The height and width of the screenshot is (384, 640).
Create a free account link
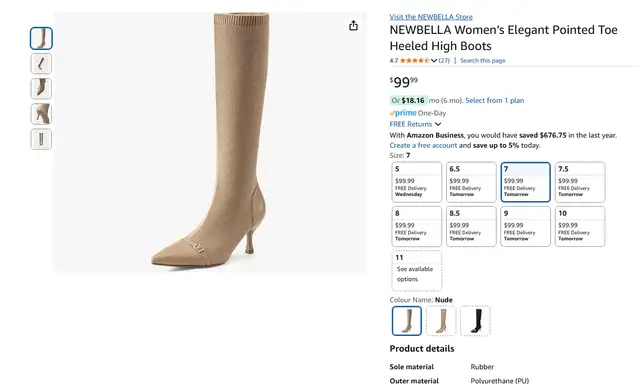[423, 145]
